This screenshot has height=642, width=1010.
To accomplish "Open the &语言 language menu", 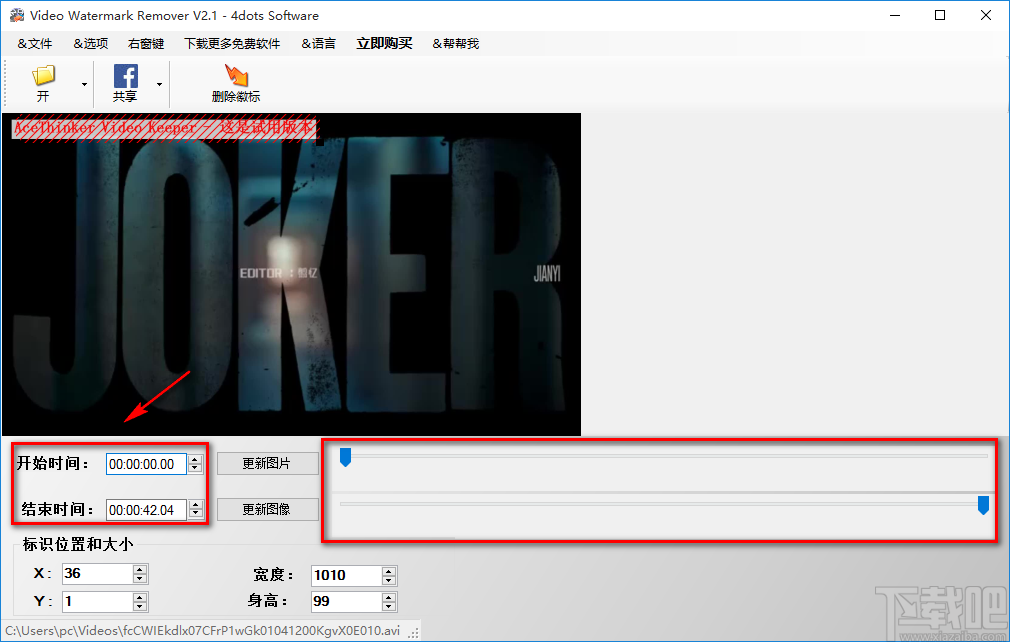I will pos(318,43).
